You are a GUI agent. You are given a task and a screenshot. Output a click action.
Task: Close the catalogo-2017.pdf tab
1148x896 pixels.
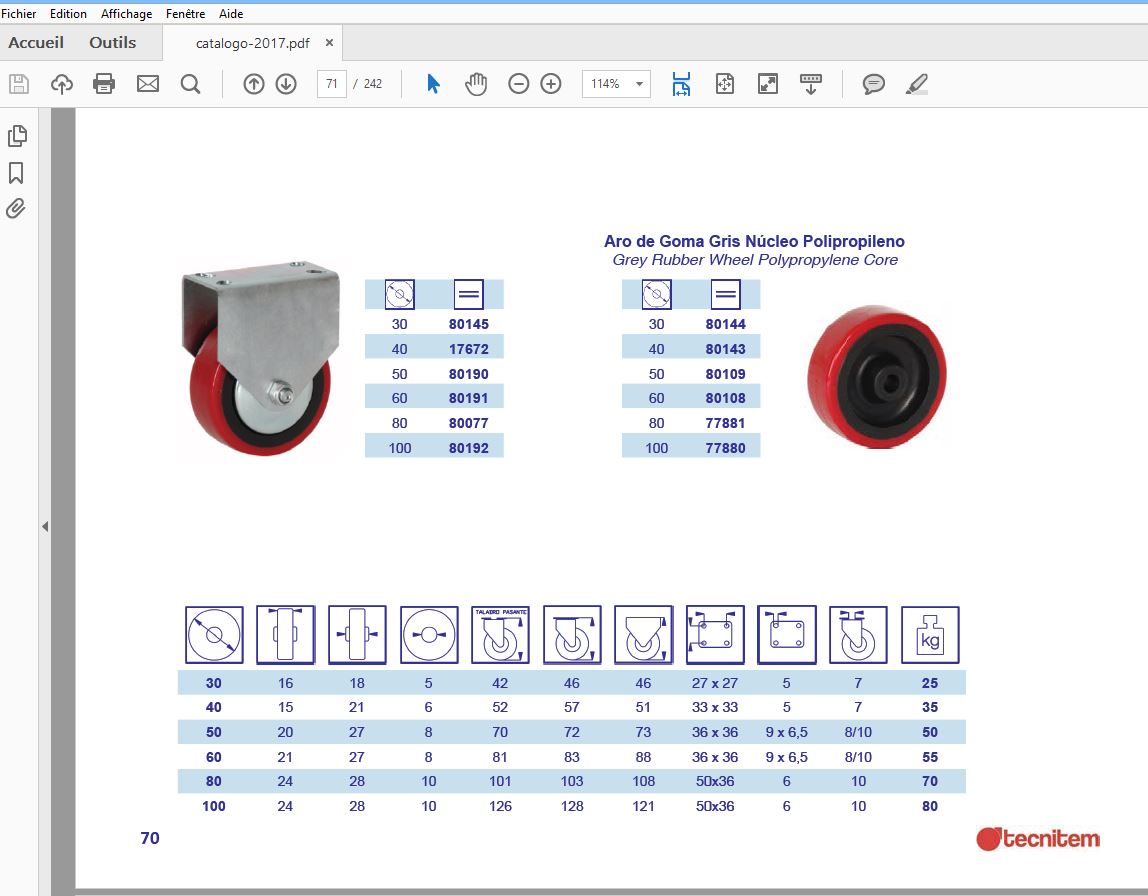click(x=329, y=42)
